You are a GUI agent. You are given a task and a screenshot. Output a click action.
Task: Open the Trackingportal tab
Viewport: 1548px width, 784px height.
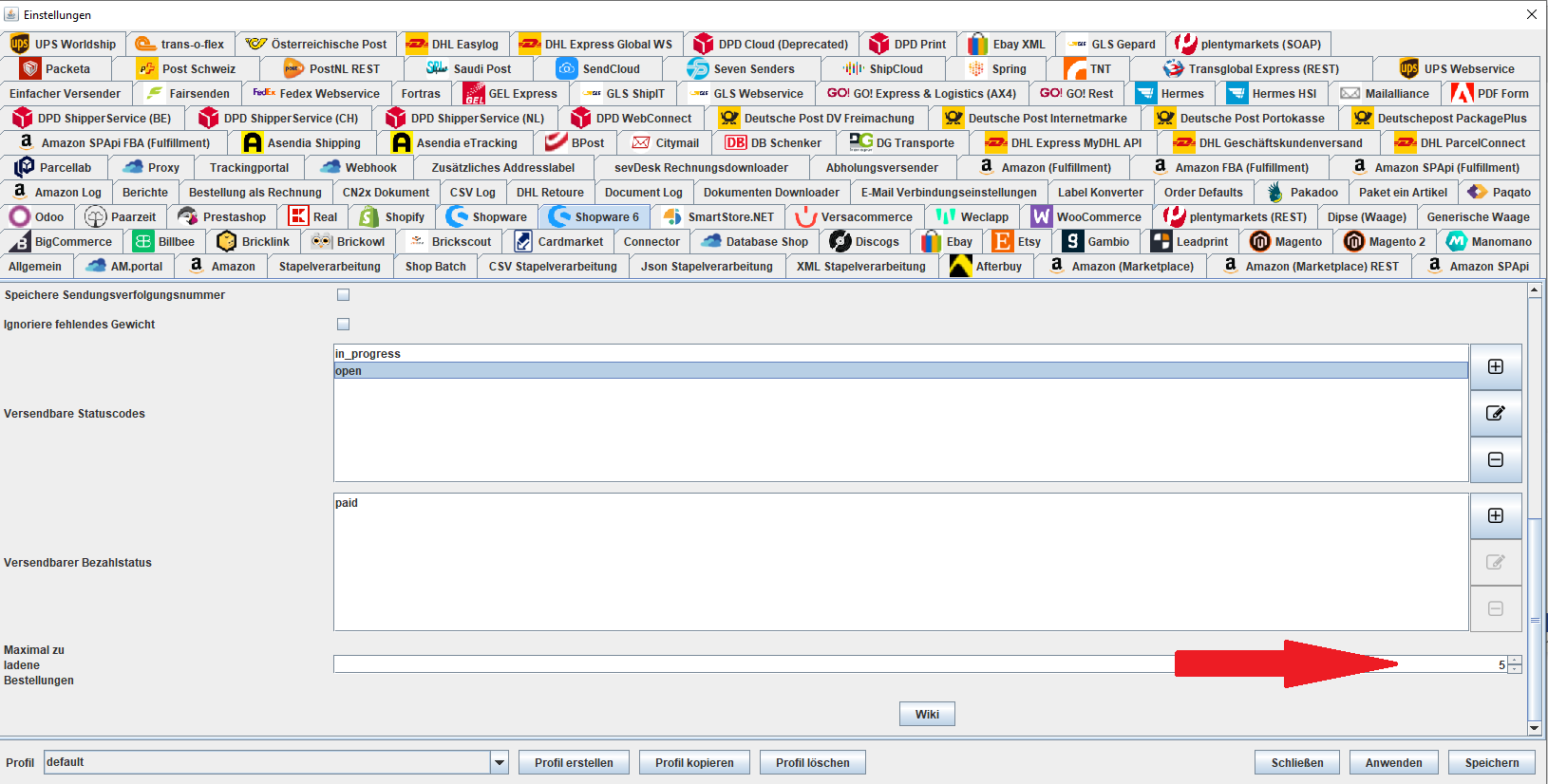(x=249, y=167)
